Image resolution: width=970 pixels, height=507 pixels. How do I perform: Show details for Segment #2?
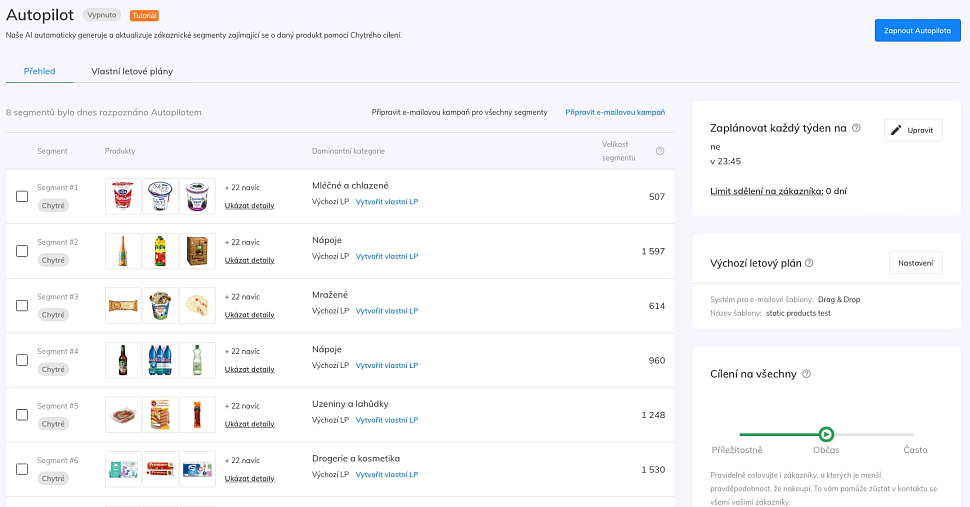[249, 260]
